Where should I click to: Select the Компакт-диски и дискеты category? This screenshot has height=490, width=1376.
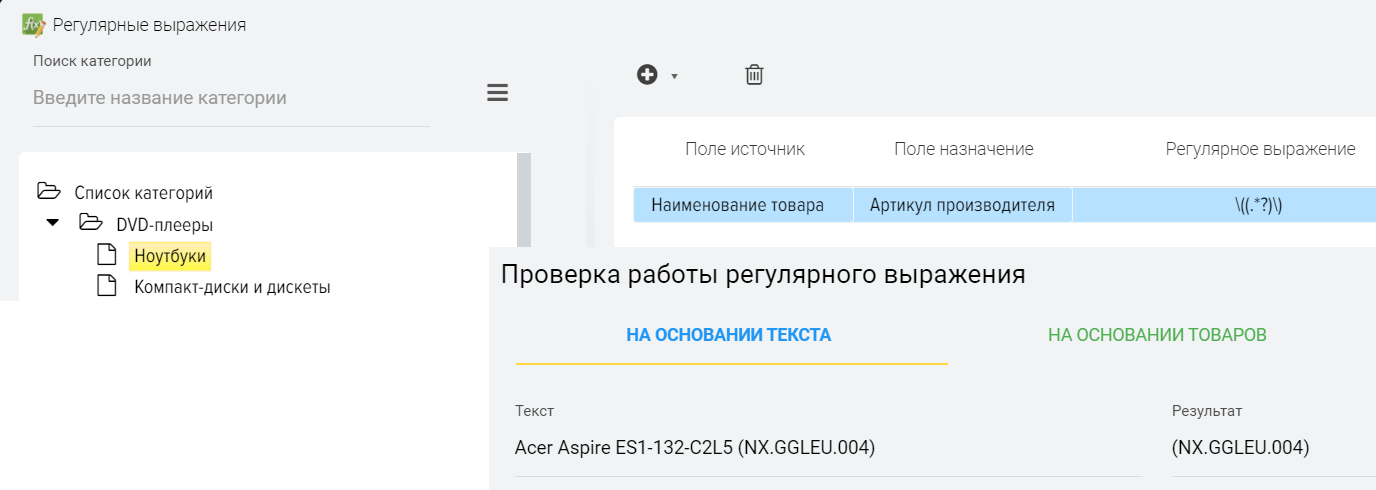pyautogui.click(x=232, y=287)
